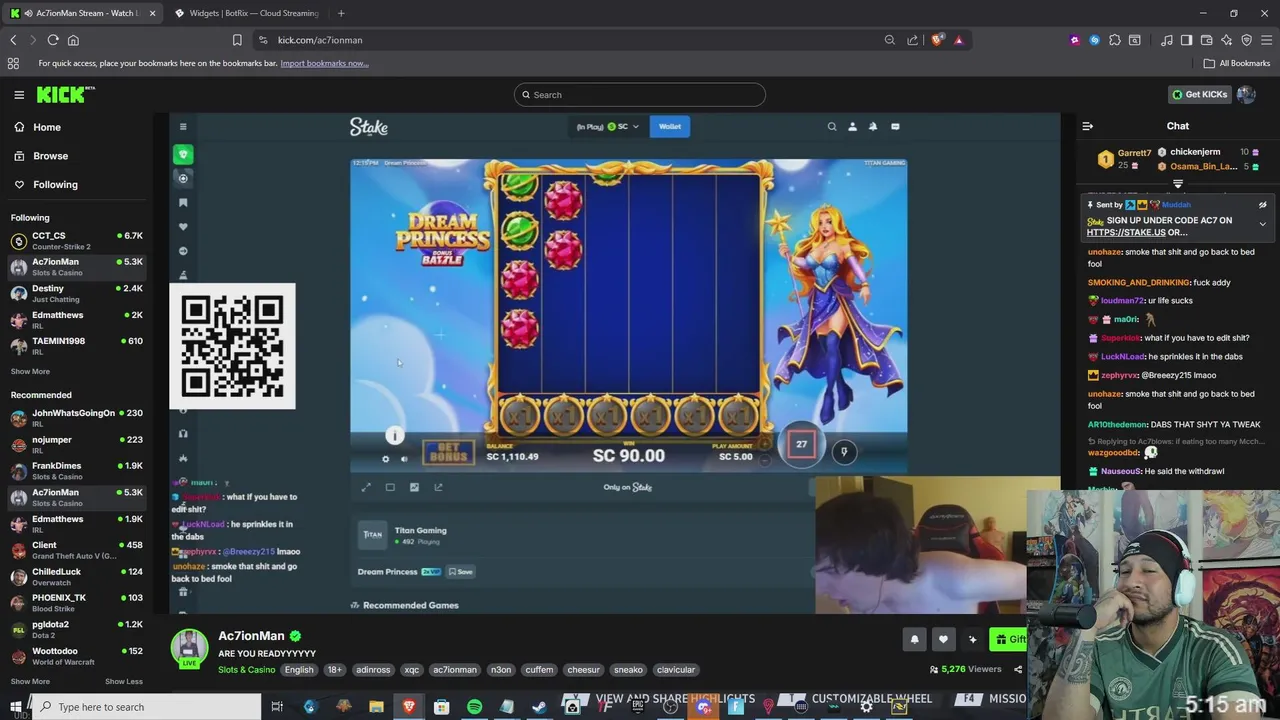Open TAEMIN1998 channel in Following list
This screenshot has width=1280, height=720.
click(x=77, y=345)
